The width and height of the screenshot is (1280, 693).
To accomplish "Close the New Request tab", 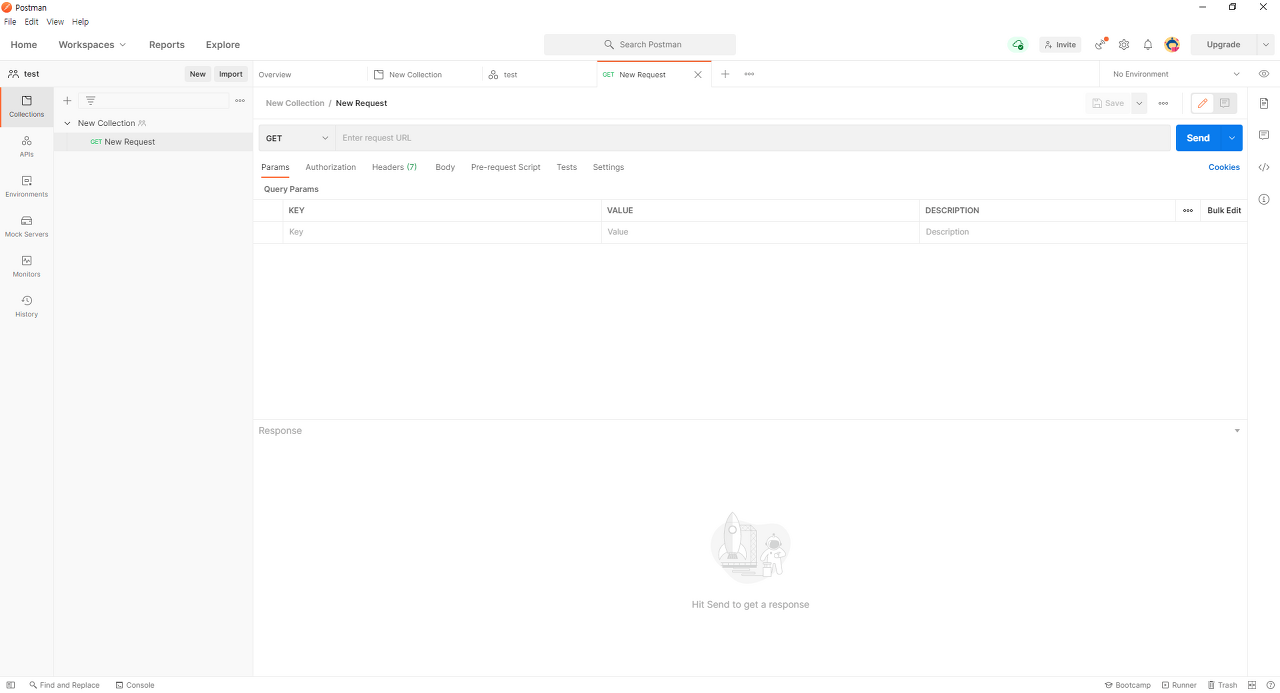I will (x=698, y=75).
